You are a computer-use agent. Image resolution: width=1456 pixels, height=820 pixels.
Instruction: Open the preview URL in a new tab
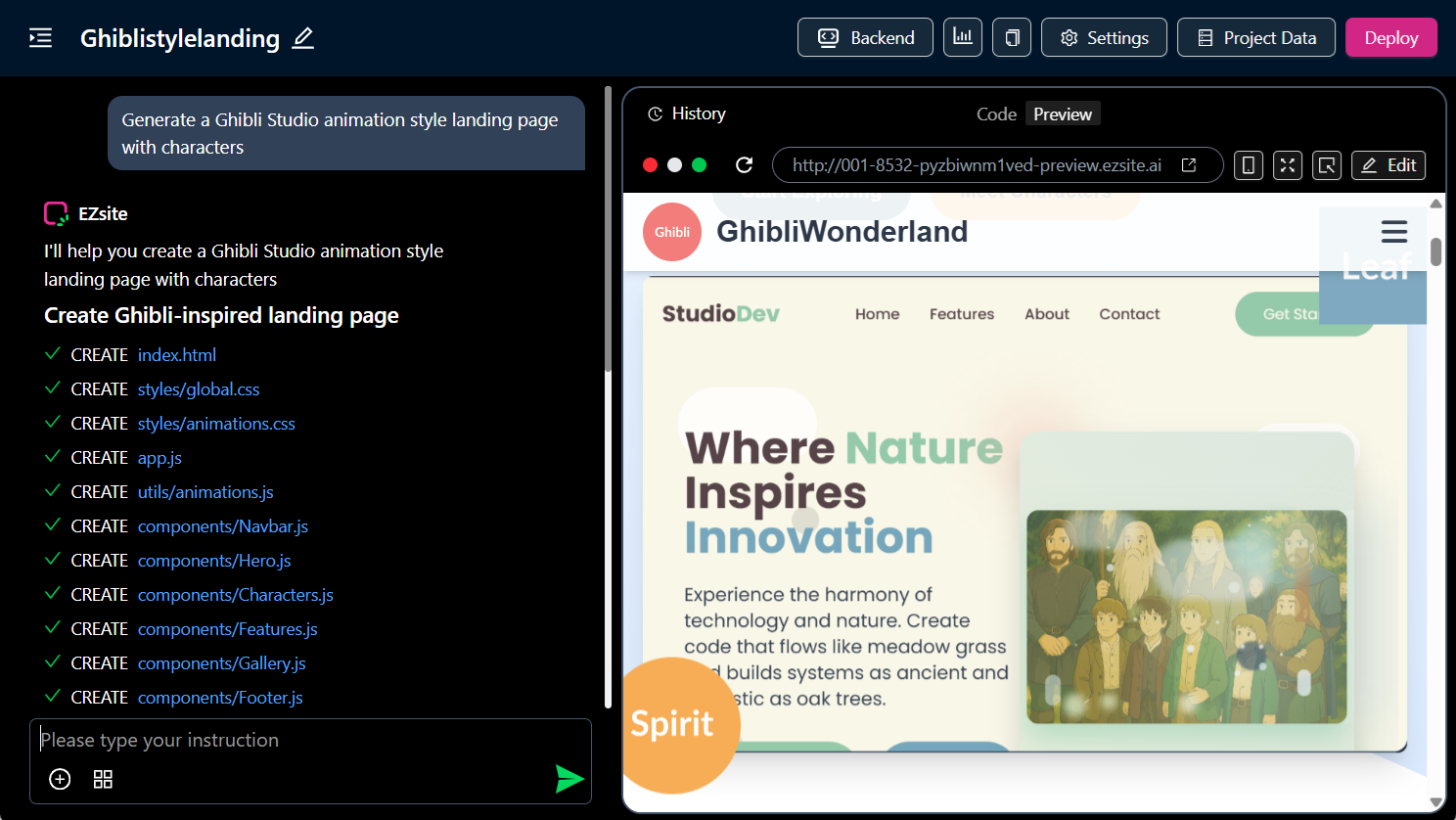[1189, 164]
